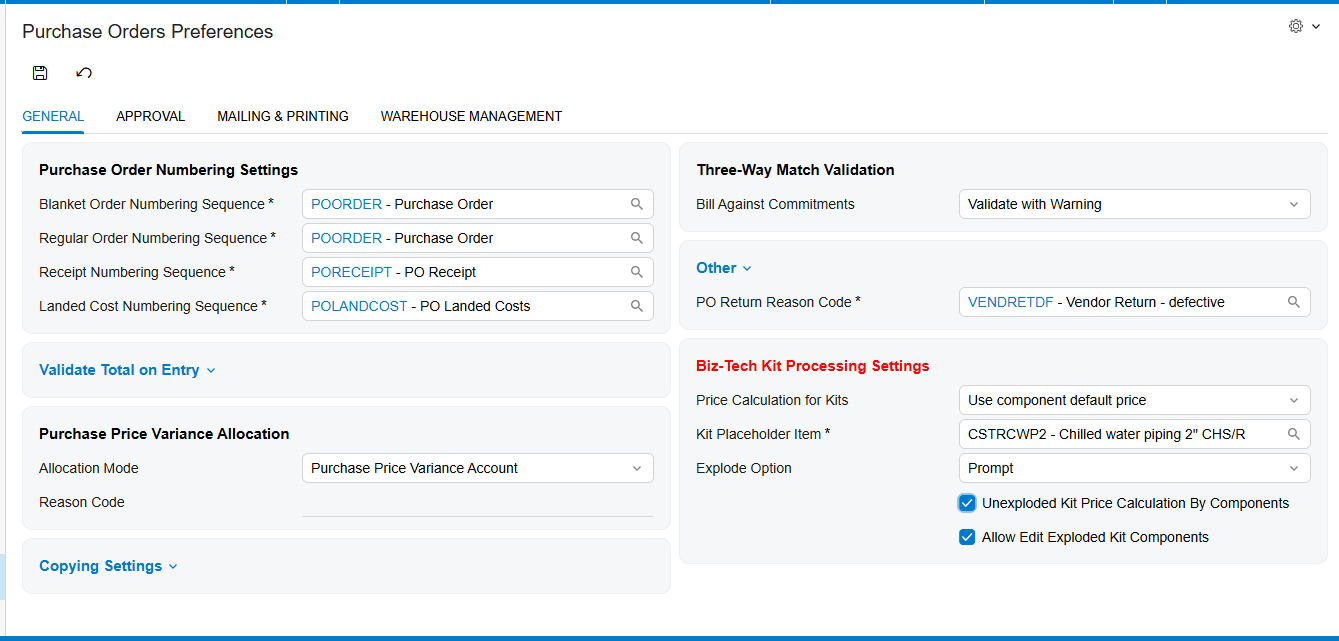Image resolution: width=1339 pixels, height=641 pixels.
Task: Click the Purchase Price Variance Allocation heading
Action: [164, 434]
